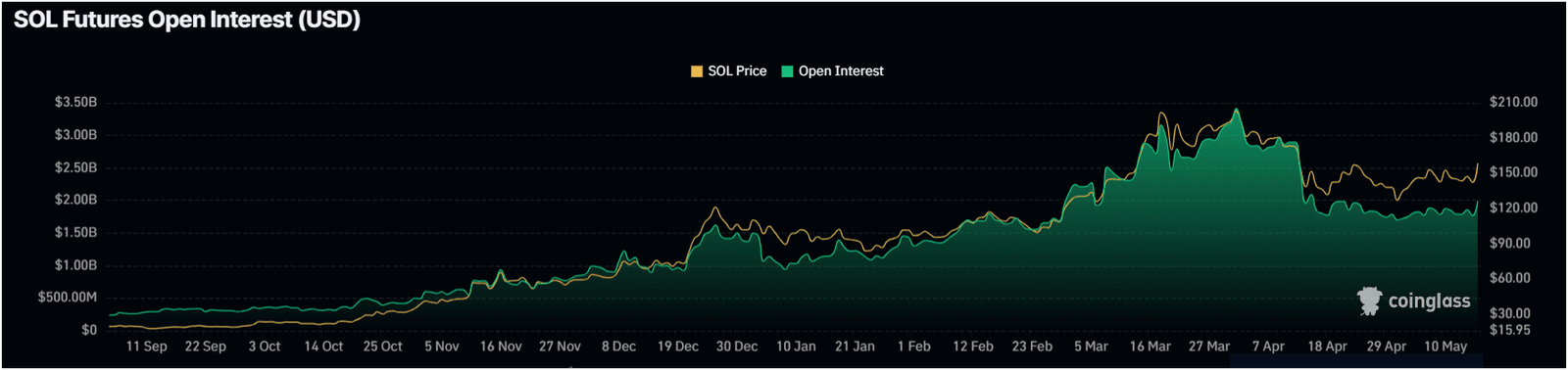Image resolution: width=1568 pixels, height=370 pixels.
Task: Pick the 5 Mar date label
Action: coord(1091,347)
